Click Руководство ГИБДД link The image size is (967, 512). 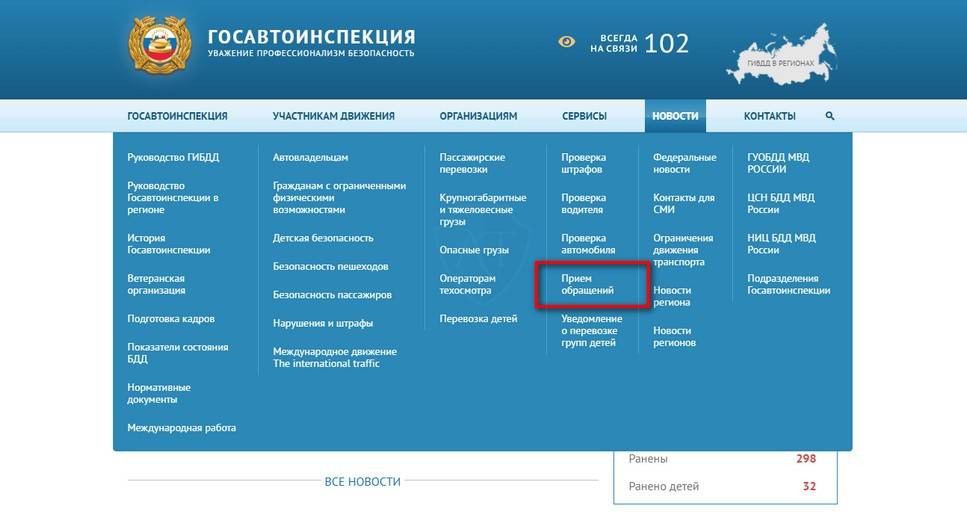[172, 157]
